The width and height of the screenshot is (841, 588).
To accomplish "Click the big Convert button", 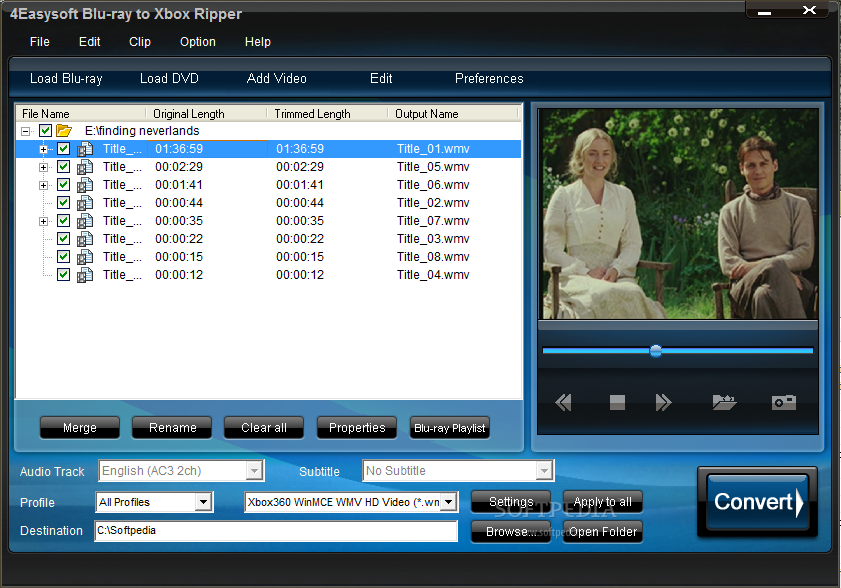I will 757,502.
